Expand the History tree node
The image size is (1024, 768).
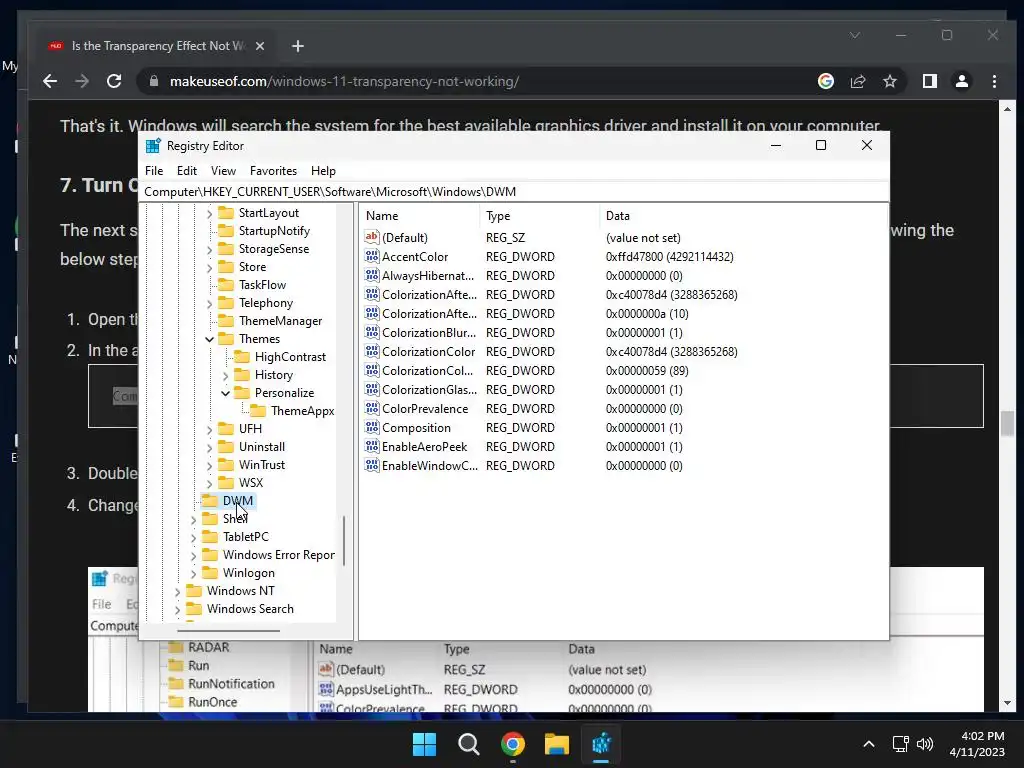[225, 376]
